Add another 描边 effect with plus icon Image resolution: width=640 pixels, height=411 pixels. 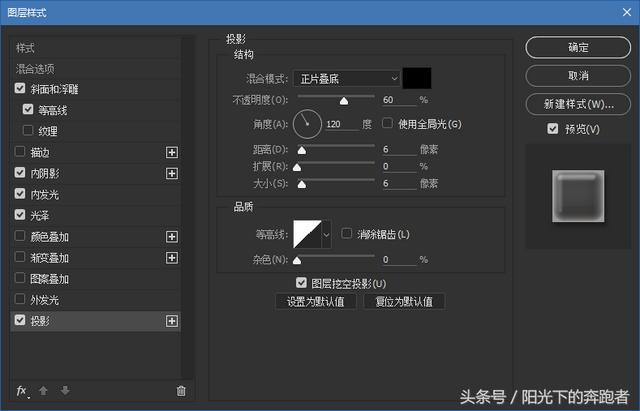[172, 153]
